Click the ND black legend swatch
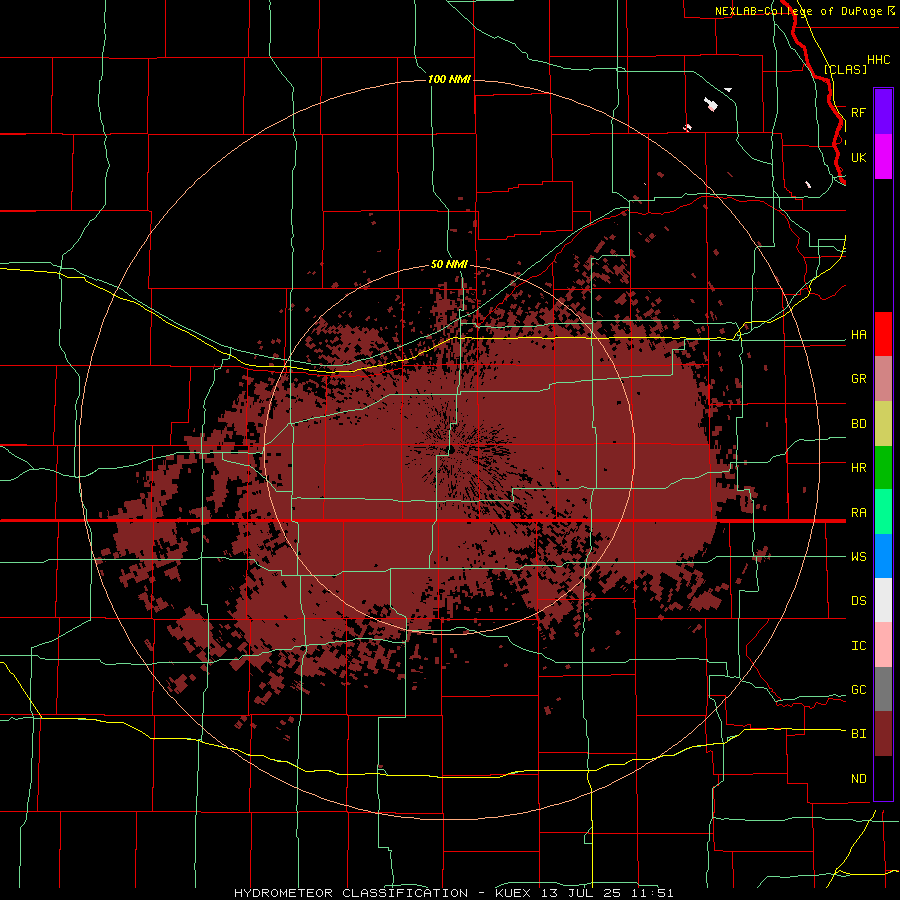Screen dimensions: 900x900 (x=883, y=778)
